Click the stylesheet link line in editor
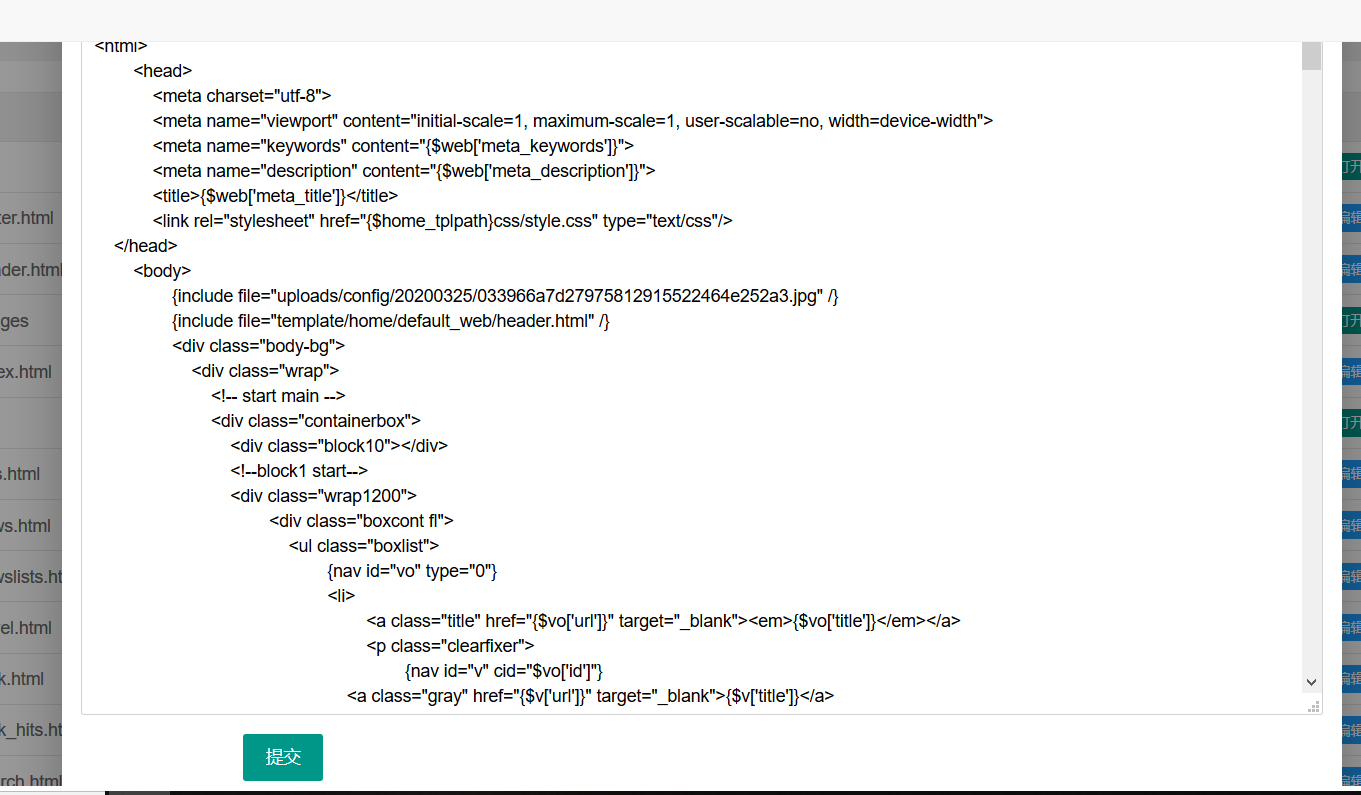Viewport: 1361px width, 795px height. (x=442, y=221)
